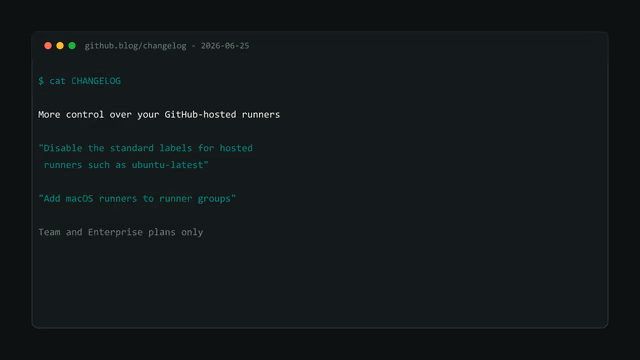Select the word Enterprise in the footer note
The height and width of the screenshot is (360, 640).
[116, 232]
